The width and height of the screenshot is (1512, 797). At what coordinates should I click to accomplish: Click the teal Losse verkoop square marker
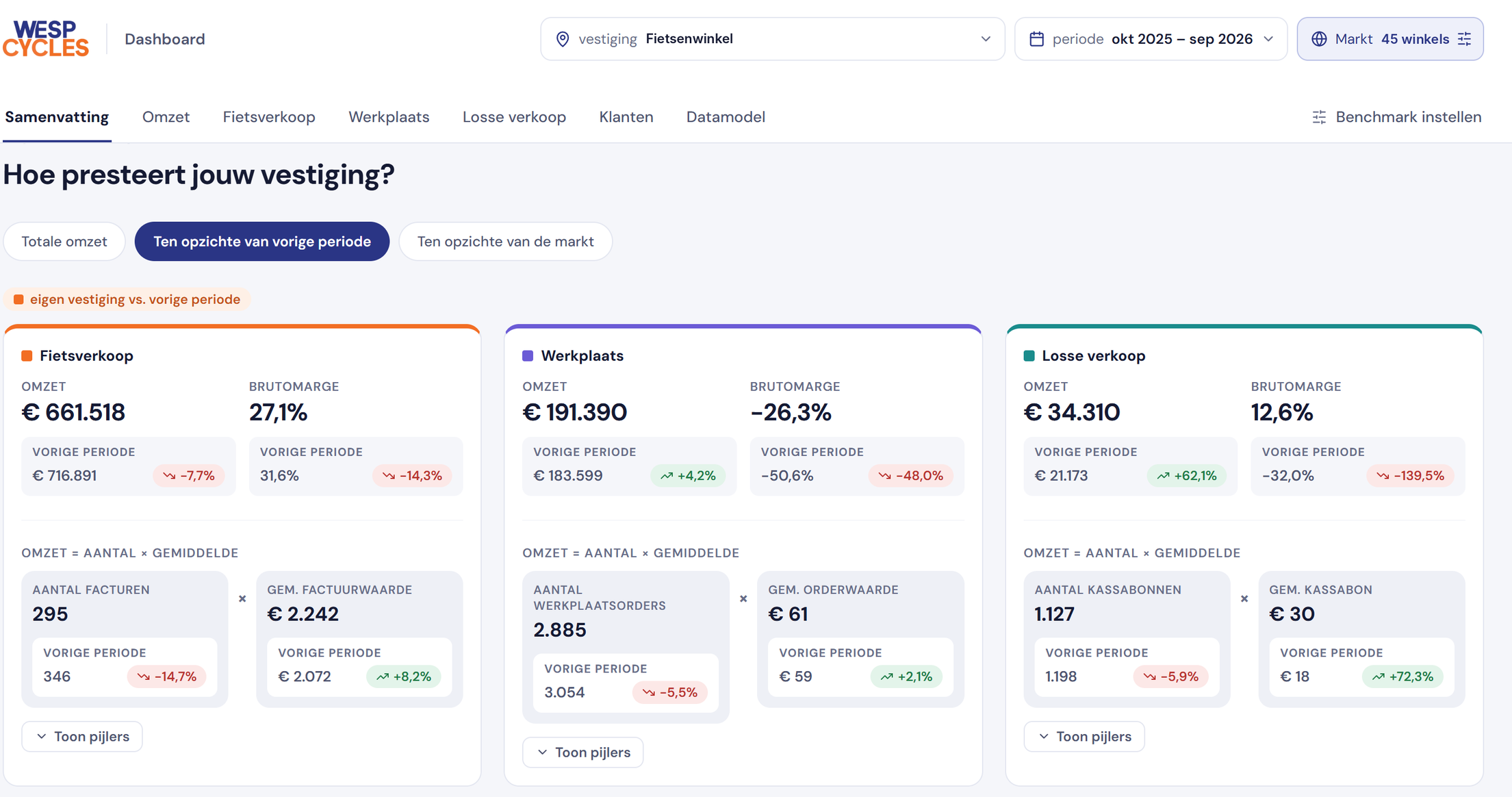tap(1029, 356)
